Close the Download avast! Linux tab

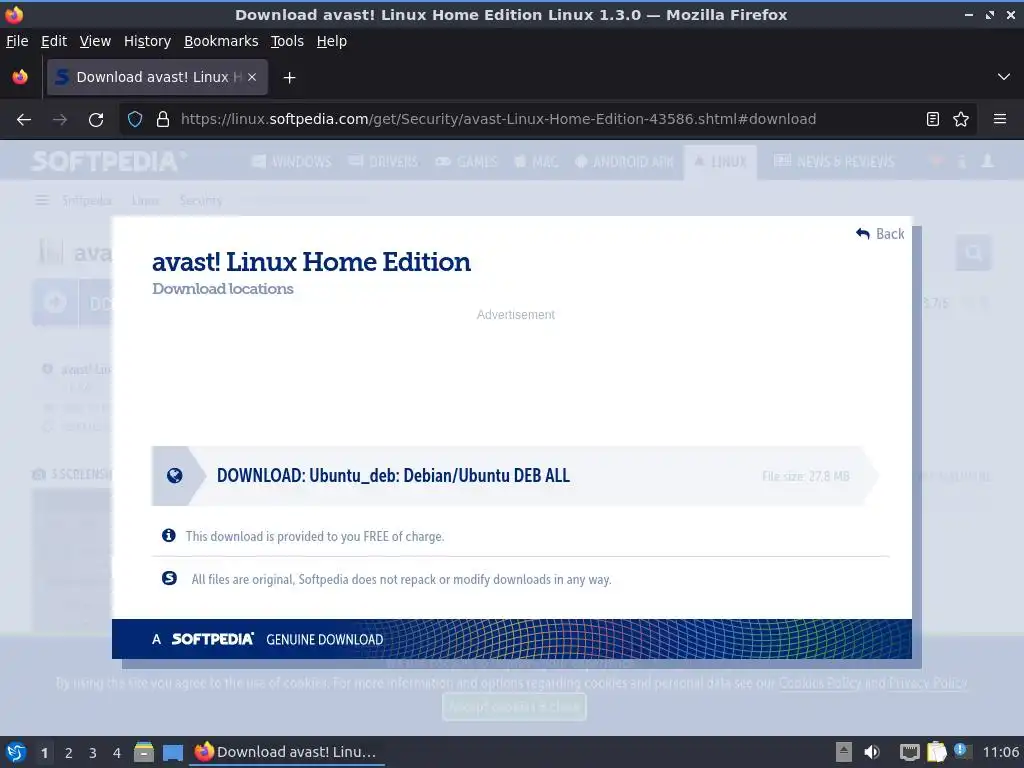252,77
